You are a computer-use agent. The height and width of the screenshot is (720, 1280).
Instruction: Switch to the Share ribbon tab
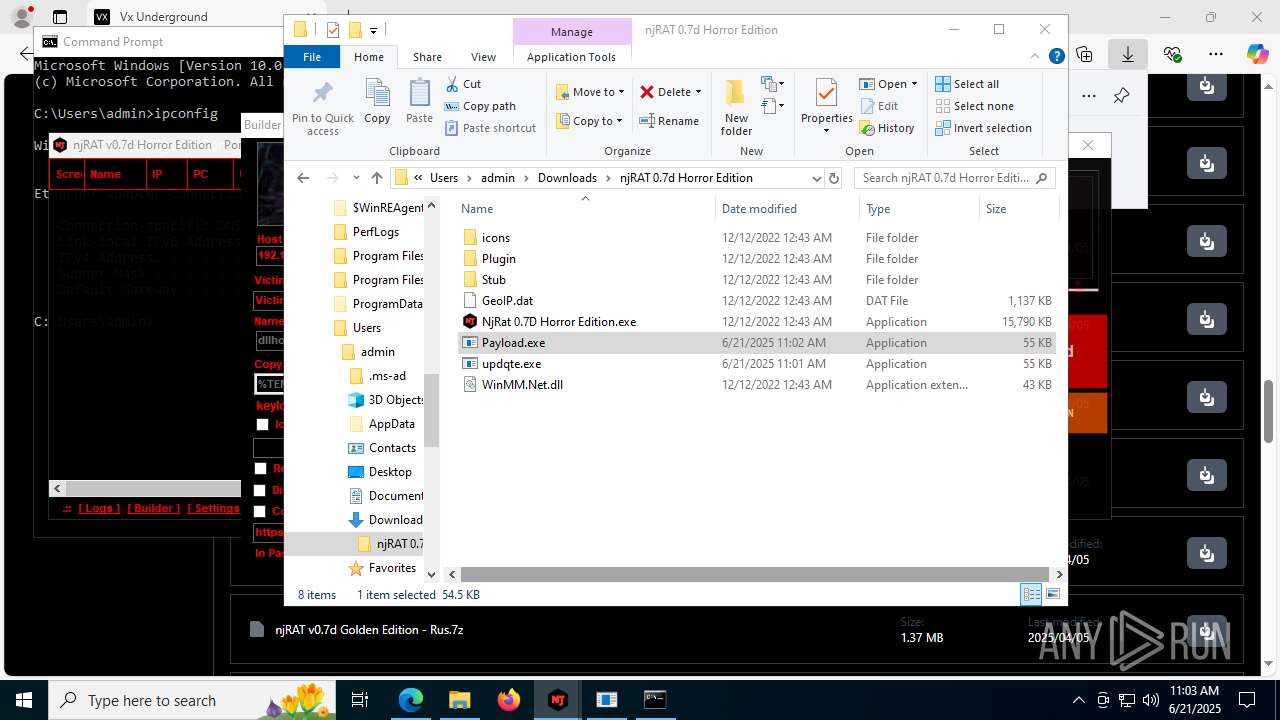coord(427,57)
